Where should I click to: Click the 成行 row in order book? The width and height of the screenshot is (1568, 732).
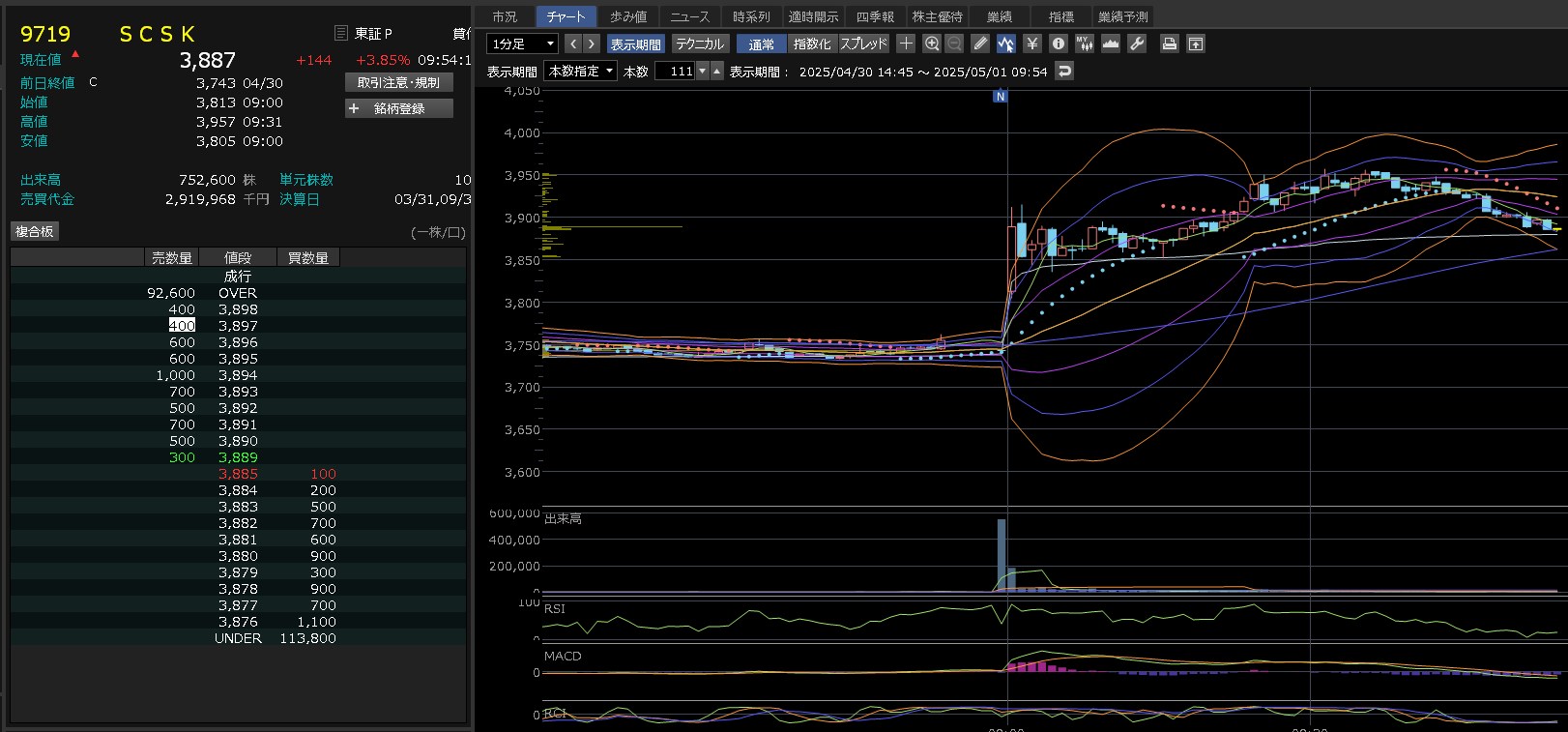tap(238, 277)
